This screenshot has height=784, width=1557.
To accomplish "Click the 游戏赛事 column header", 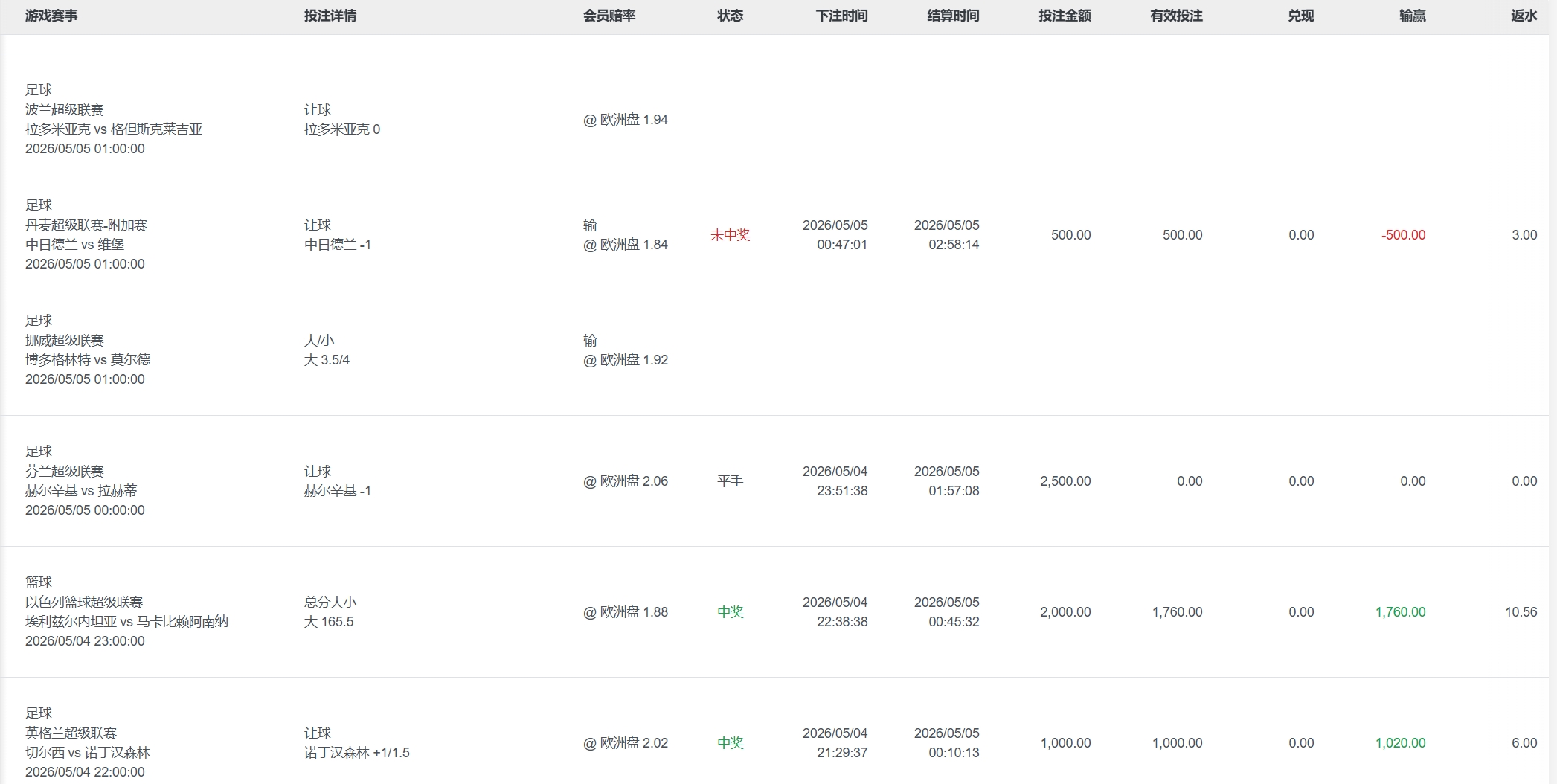I will [x=51, y=16].
